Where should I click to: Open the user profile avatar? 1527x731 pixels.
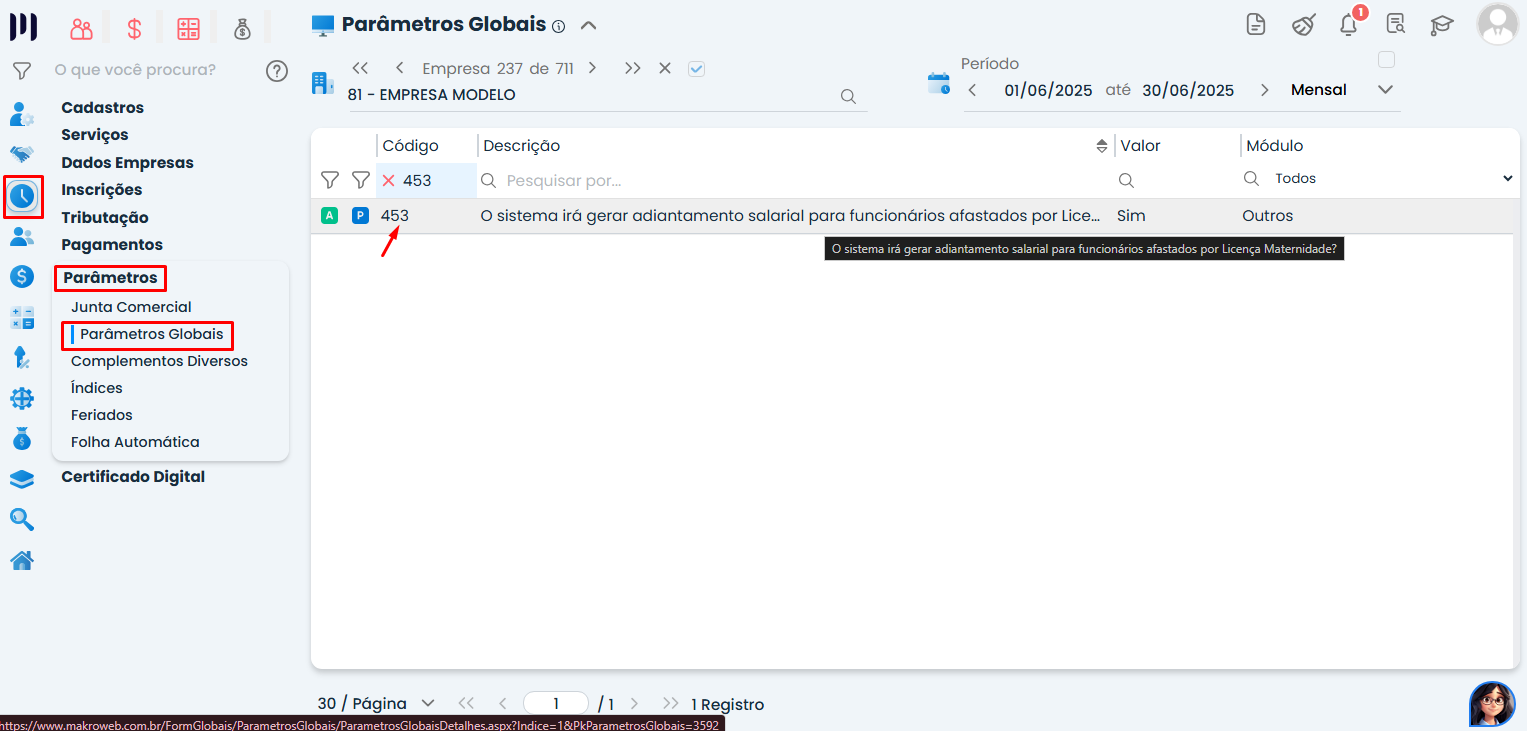[1497, 24]
